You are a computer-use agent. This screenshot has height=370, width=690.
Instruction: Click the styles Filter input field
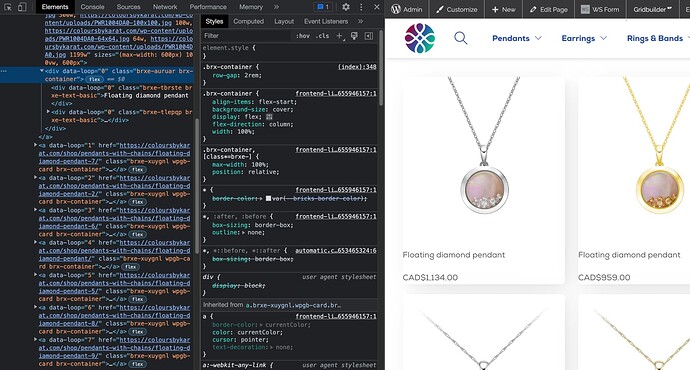point(246,36)
